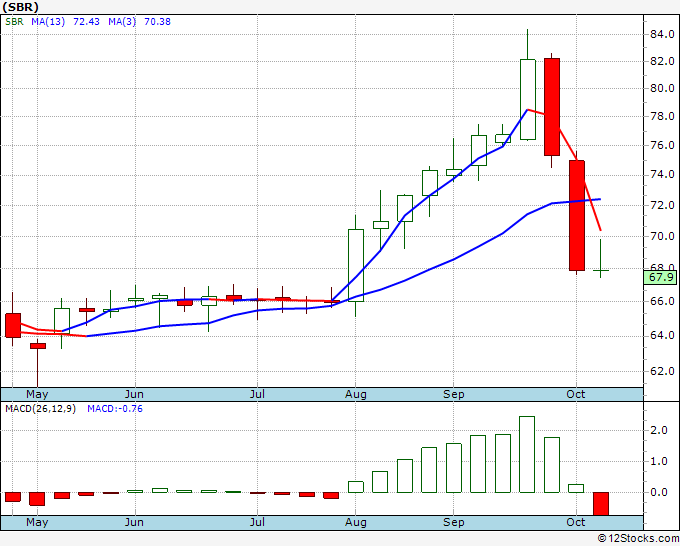Click May on the price chart axis
This screenshot has width=680, height=546.
pyautogui.click(x=37, y=394)
